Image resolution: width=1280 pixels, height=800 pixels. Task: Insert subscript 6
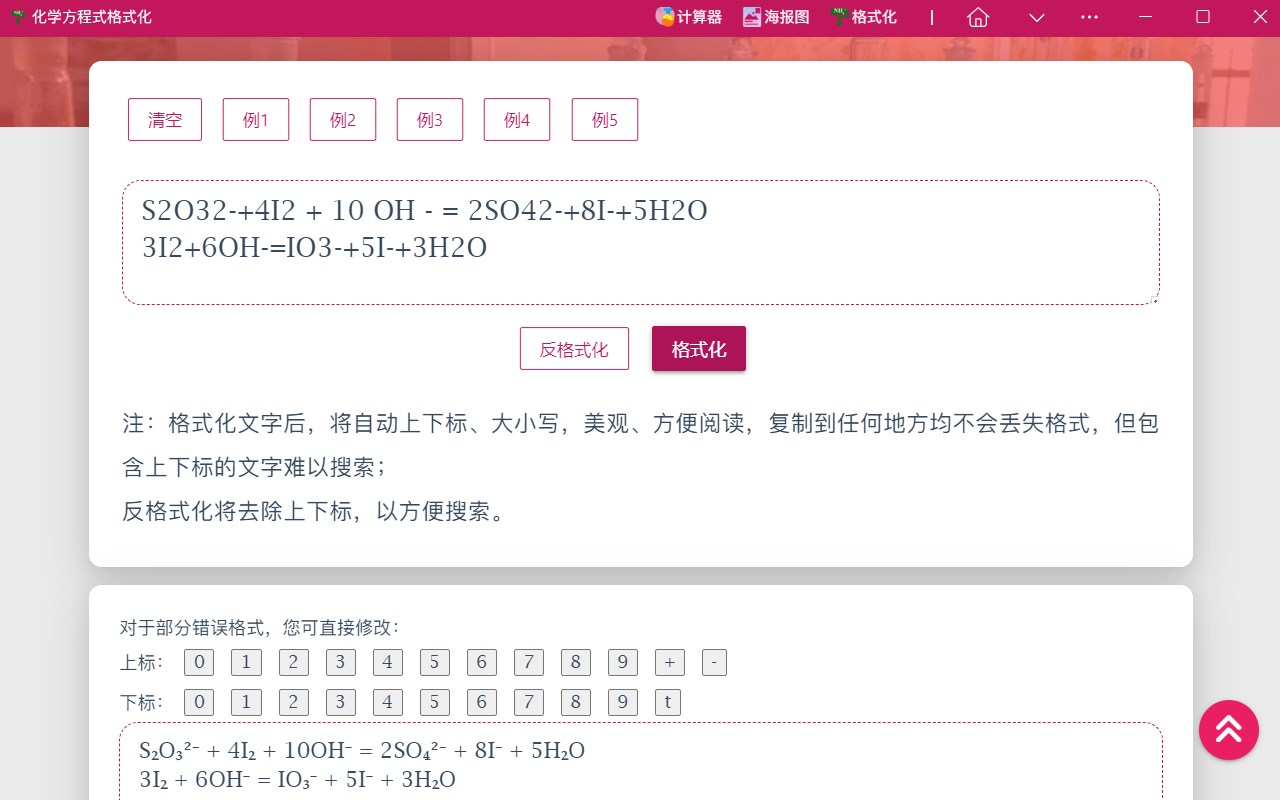[481, 702]
